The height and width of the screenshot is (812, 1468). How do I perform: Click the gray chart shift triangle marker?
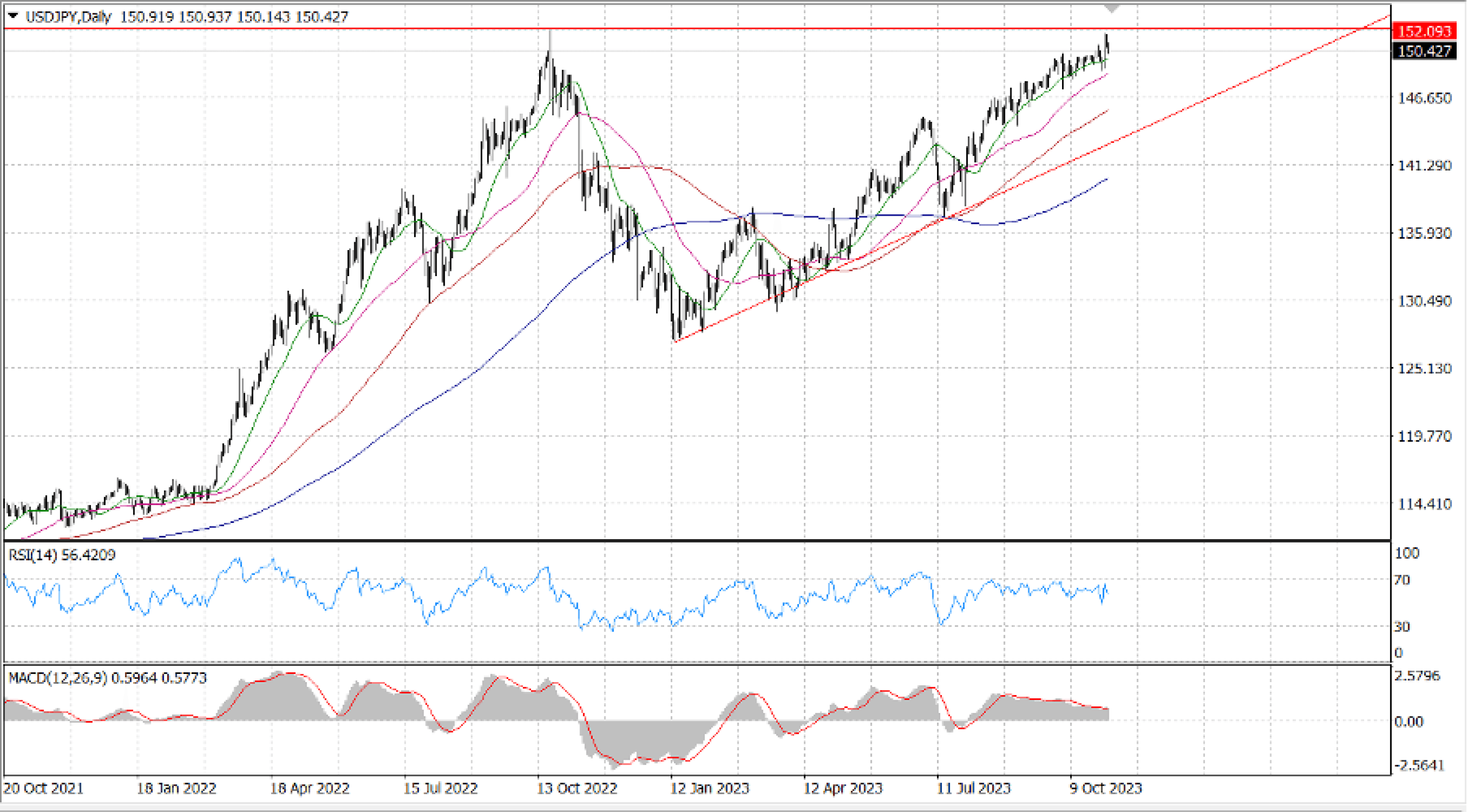(1112, 9)
